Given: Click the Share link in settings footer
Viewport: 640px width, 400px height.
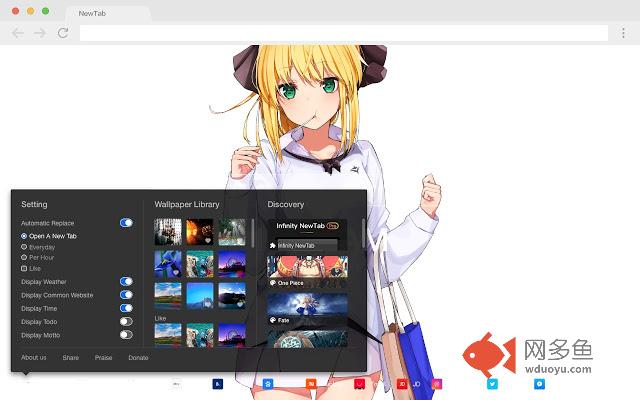Looking at the screenshot, I should [71, 358].
